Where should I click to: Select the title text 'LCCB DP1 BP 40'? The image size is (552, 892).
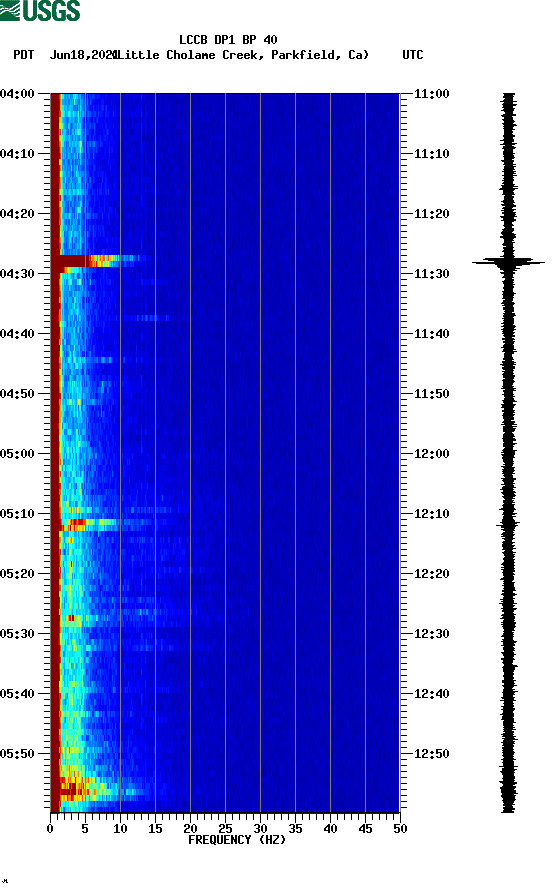point(228,40)
